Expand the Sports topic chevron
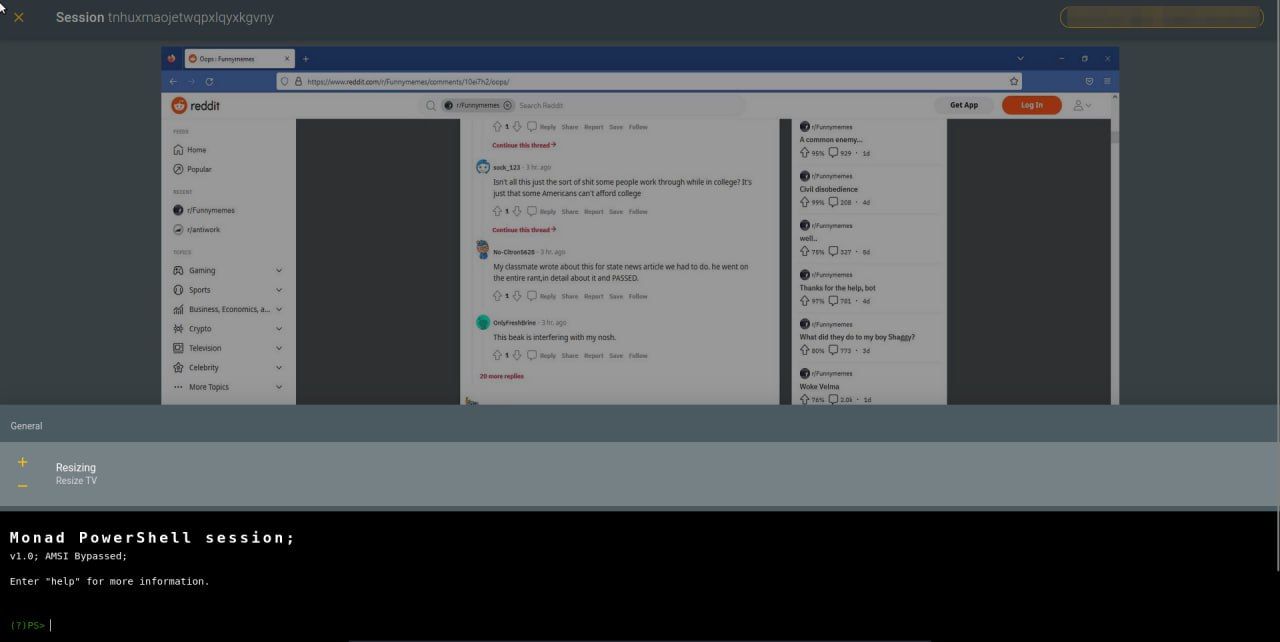Screen dimensions: 1280x642 click(x=279, y=290)
